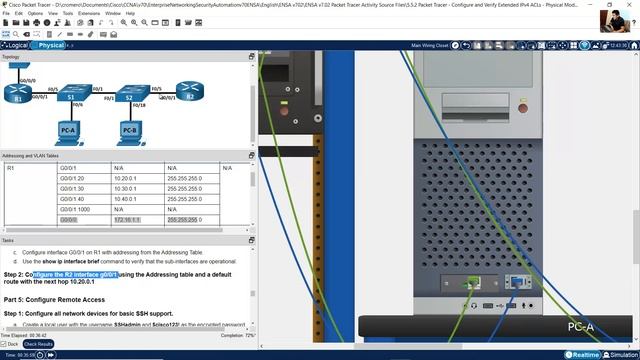The image size is (640, 360).
Task: Click the grid view icon in the Physical bar
Action: click(x=573, y=45)
